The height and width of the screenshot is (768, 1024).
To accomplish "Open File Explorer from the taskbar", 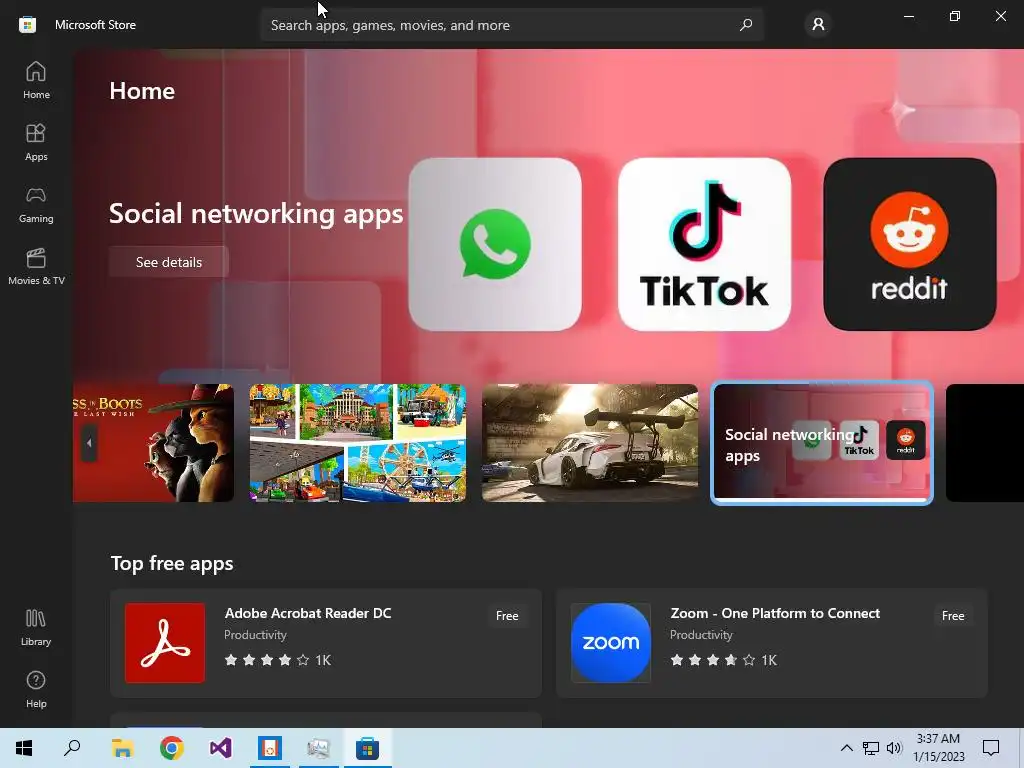I will coord(123,748).
